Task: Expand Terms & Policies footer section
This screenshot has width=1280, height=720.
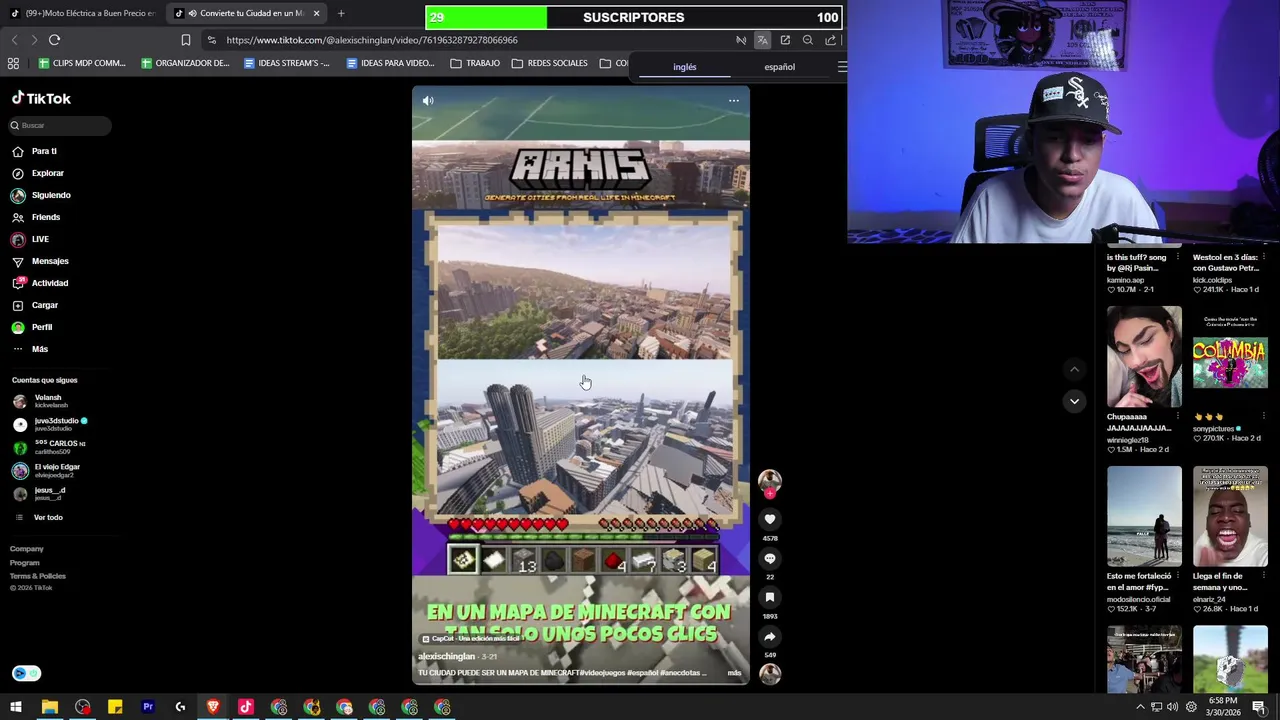Action: coord(38,576)
